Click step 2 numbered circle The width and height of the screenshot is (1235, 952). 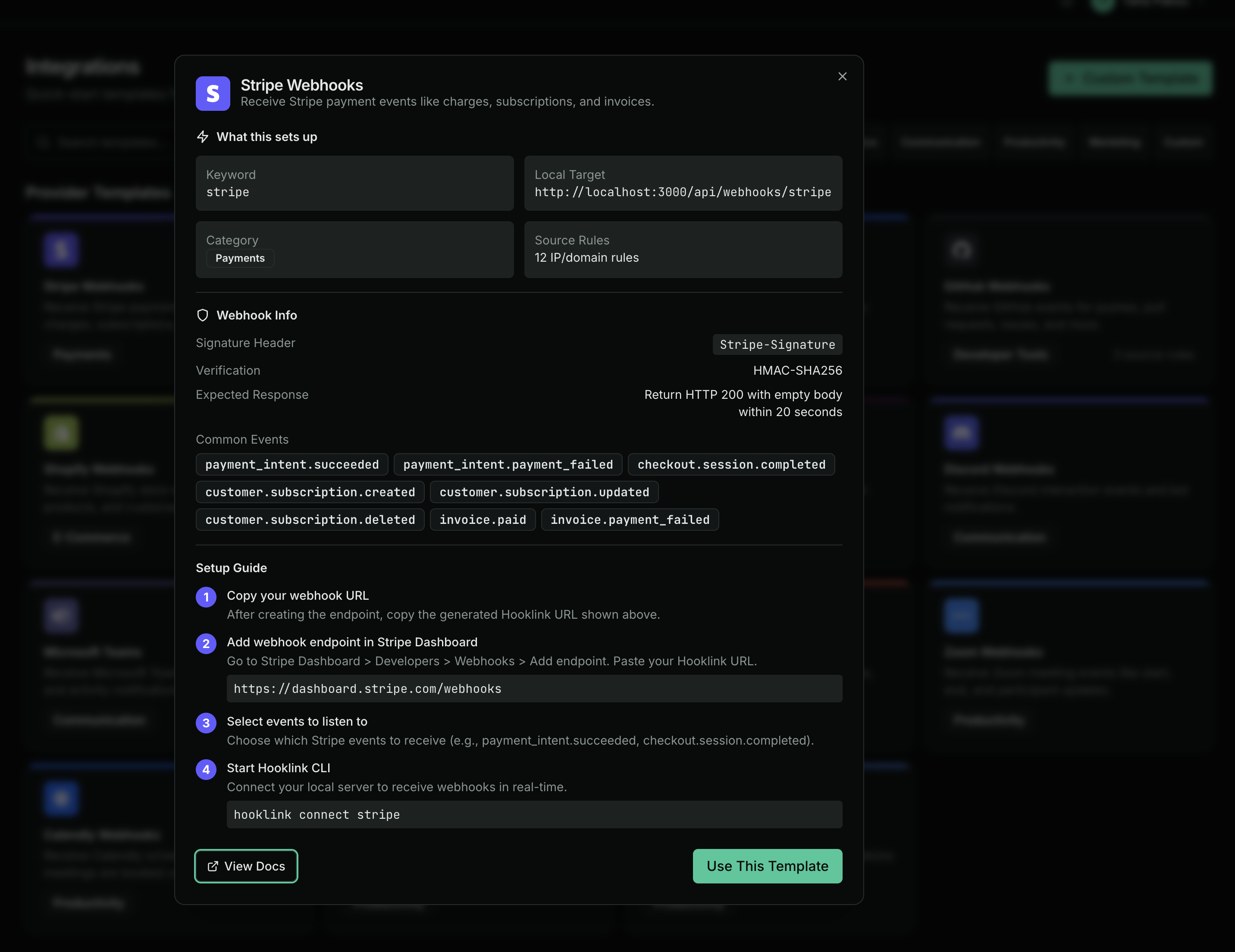pyautogui.click(x=206, y=643)
